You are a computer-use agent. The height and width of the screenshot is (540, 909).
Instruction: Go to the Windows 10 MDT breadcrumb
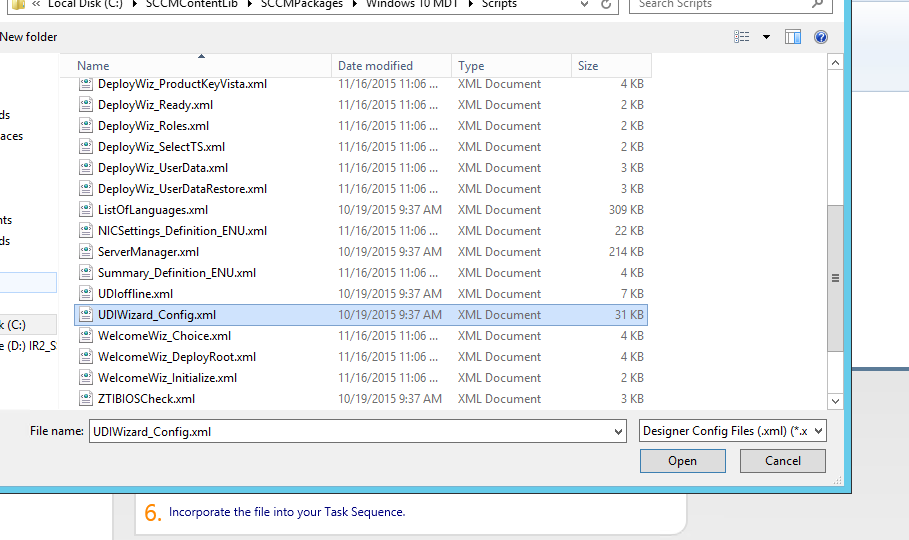[412, 4]
